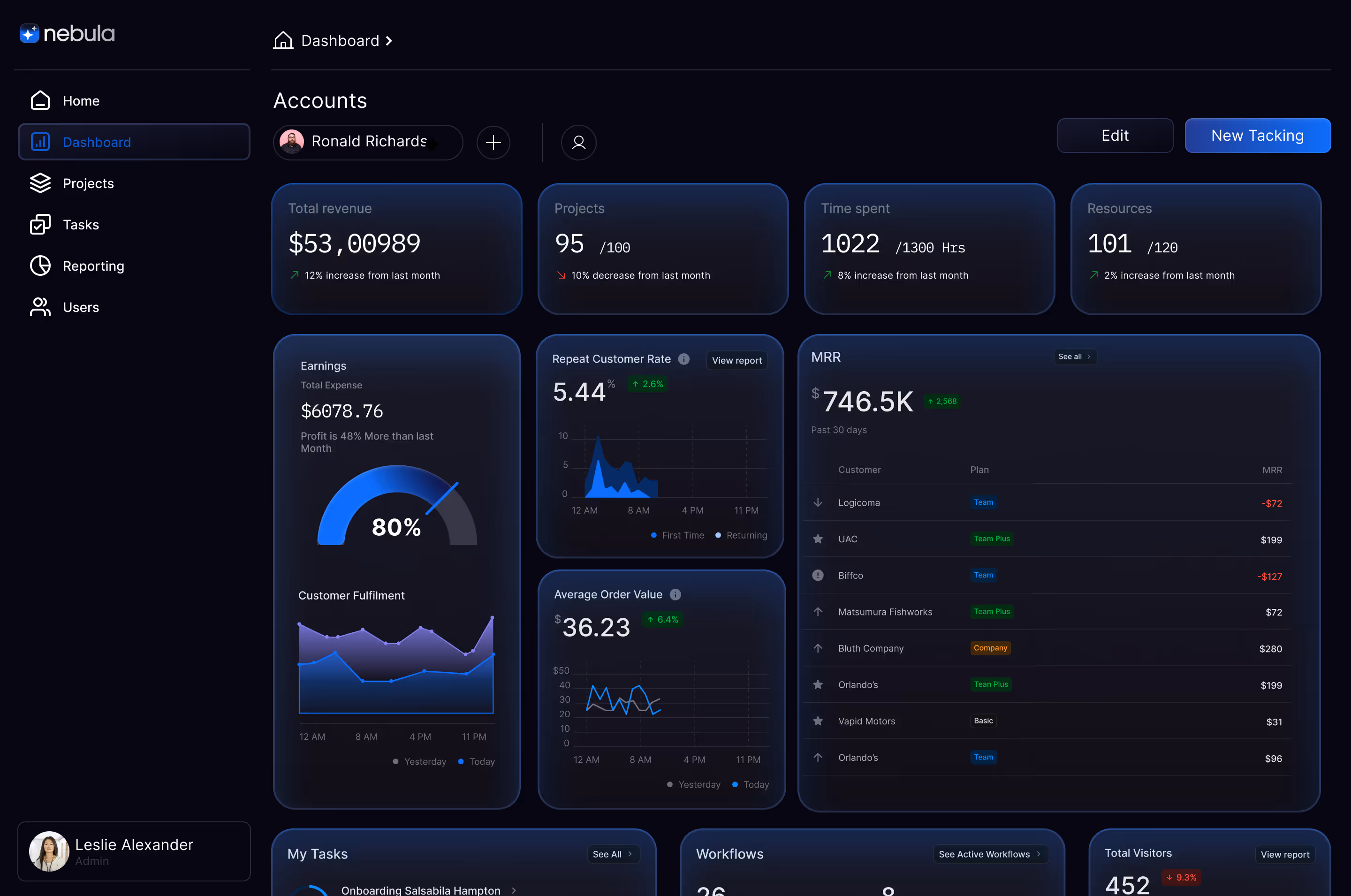Select the Users icon in the sidebar

(x=40, y=307)
